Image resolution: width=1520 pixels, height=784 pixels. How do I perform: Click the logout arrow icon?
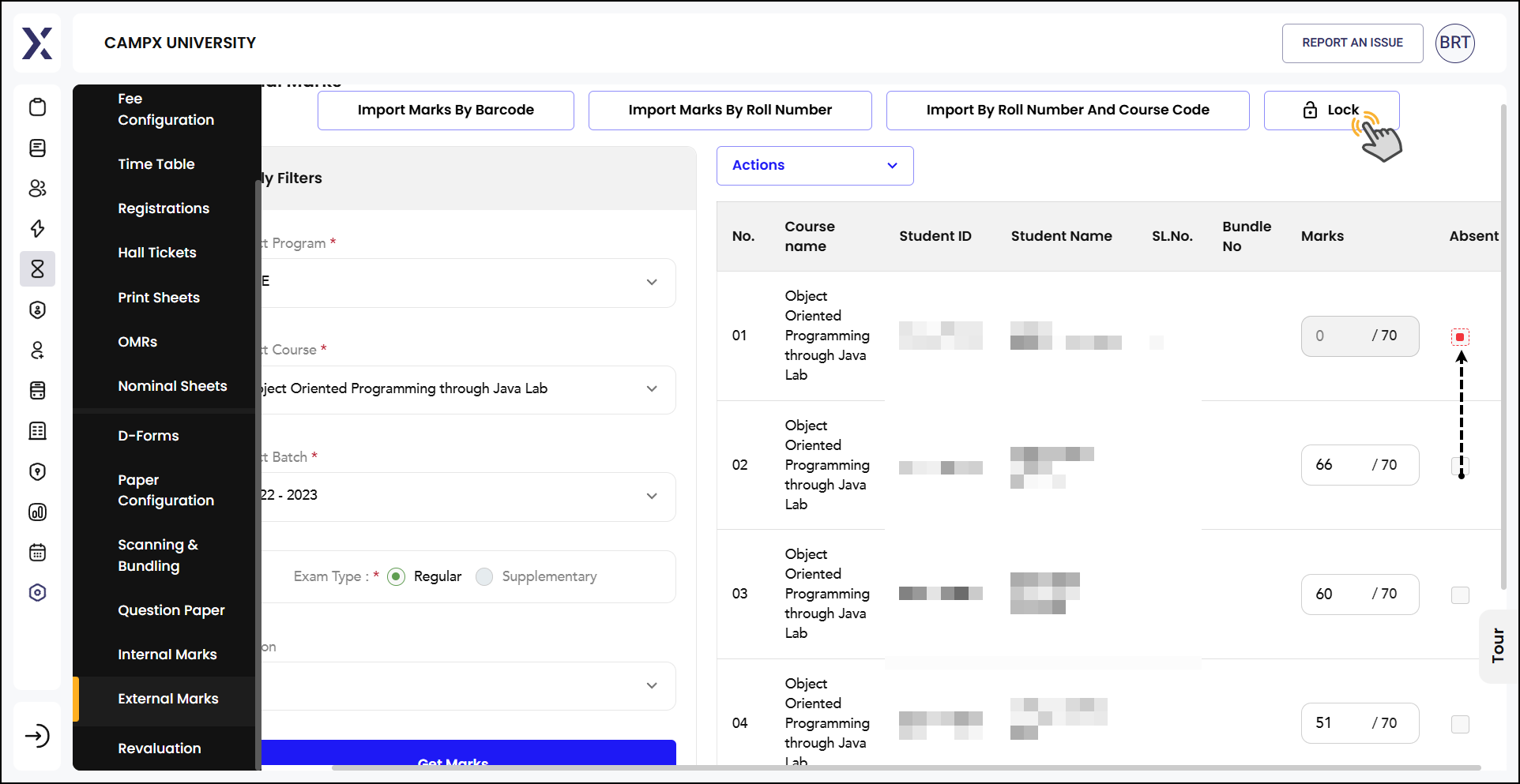[37, 736]
